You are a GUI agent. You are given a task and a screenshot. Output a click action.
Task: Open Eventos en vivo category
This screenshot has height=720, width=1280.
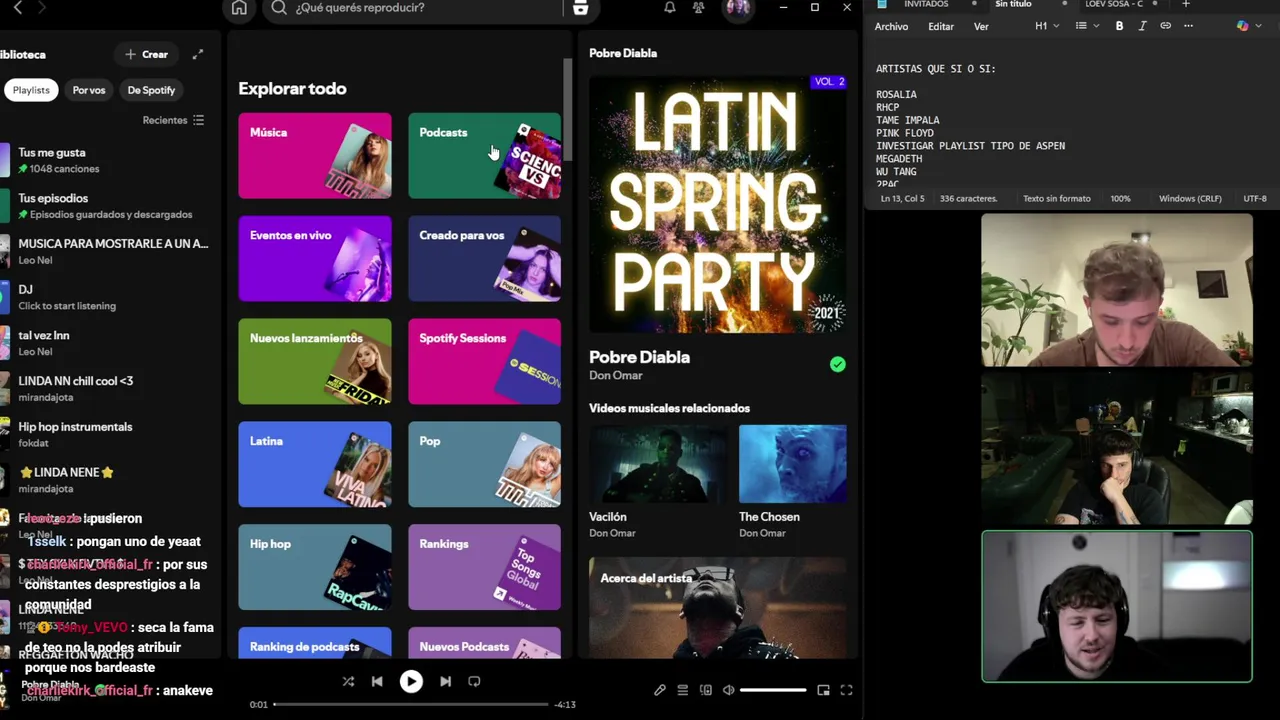pos(315,259)
